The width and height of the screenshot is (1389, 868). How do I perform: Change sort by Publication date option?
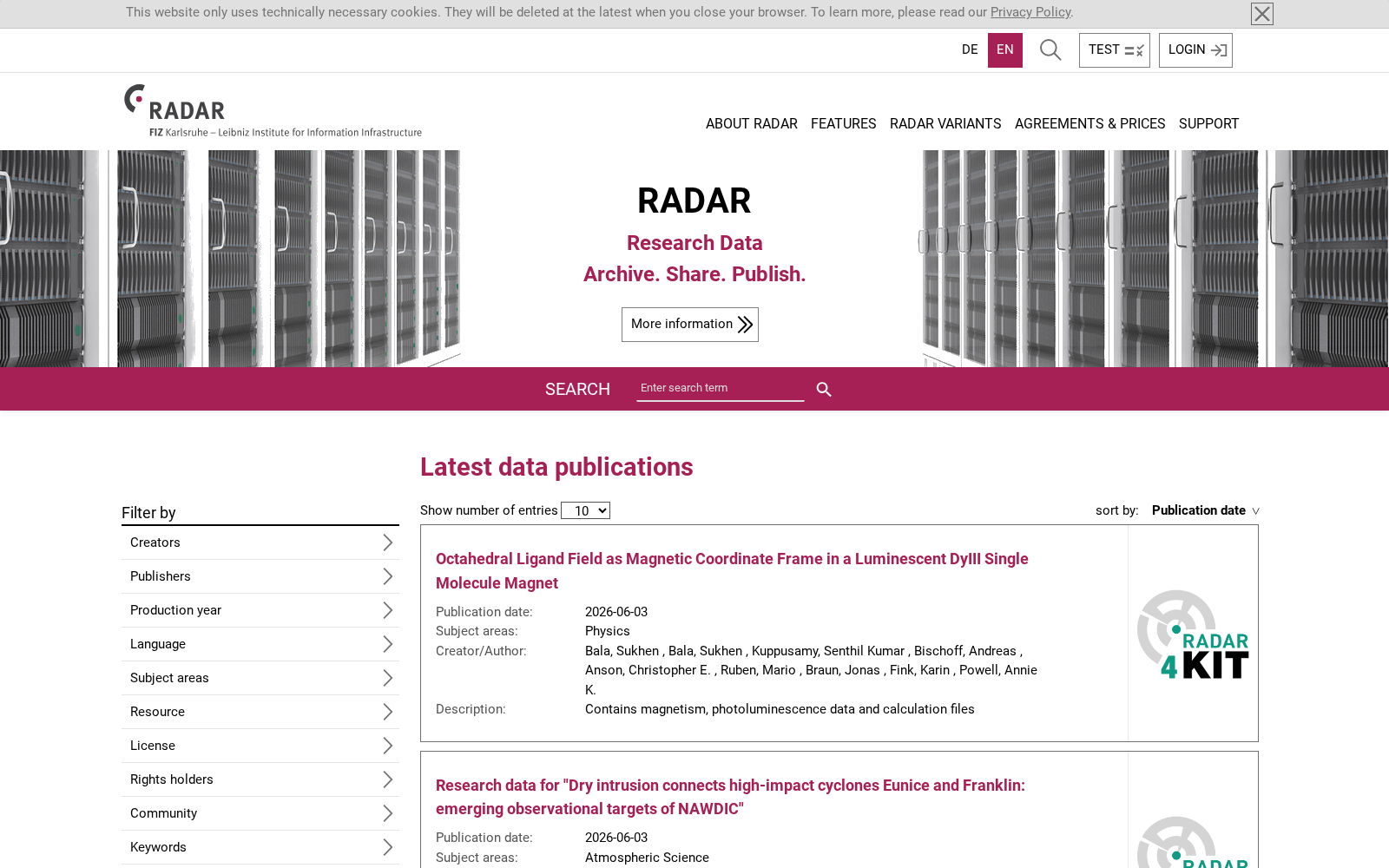pyautogui.click(x=1198, y=510)
